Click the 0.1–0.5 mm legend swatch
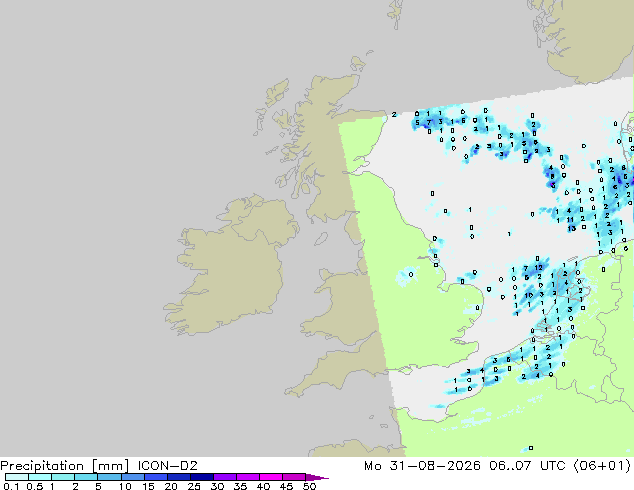Viewport: 634px width, 490px height. pyautogui.click(x=17, y=477)
